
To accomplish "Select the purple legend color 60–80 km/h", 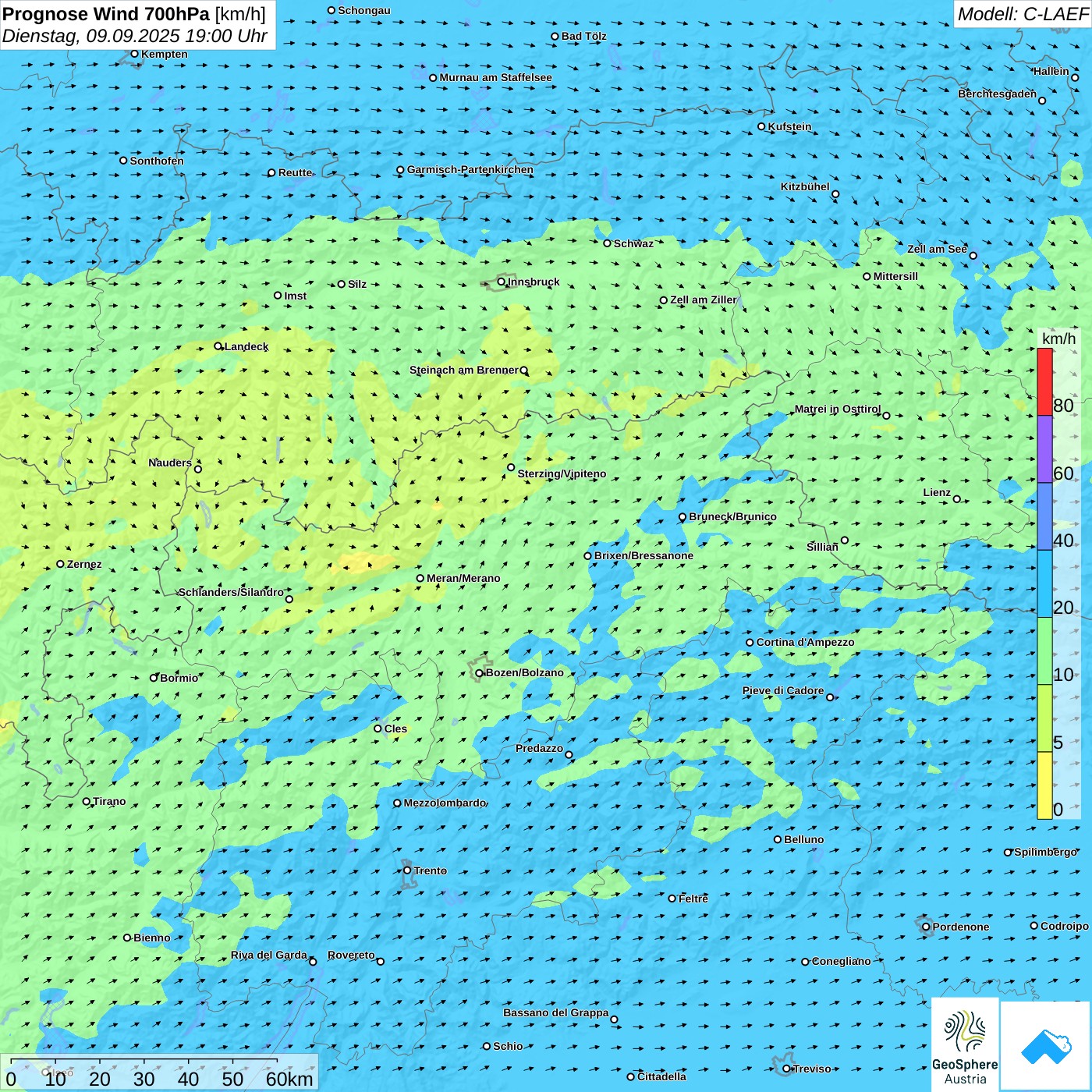I will point(1044,449).
